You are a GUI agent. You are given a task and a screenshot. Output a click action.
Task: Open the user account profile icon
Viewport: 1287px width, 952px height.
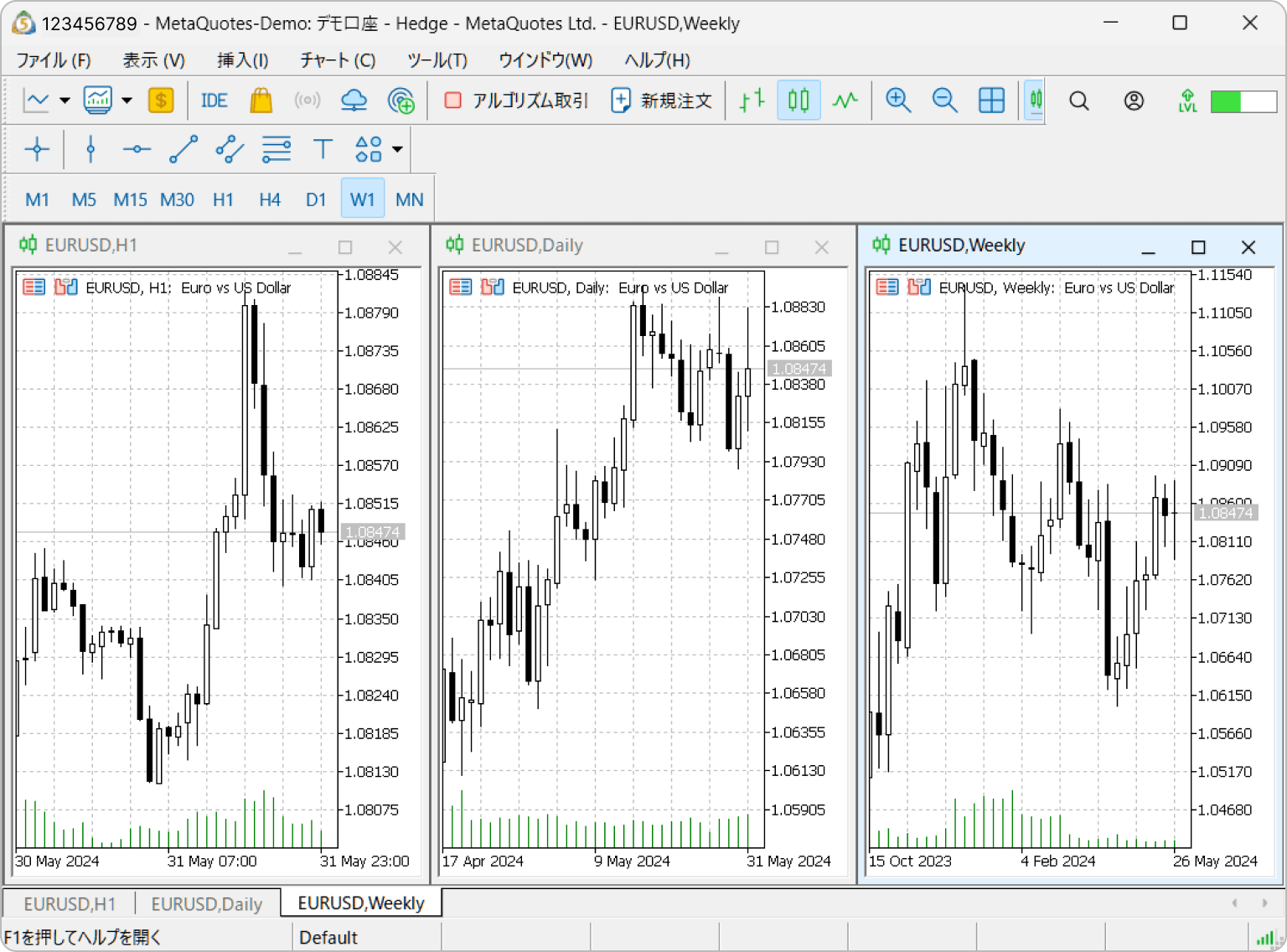[1134, 101]
